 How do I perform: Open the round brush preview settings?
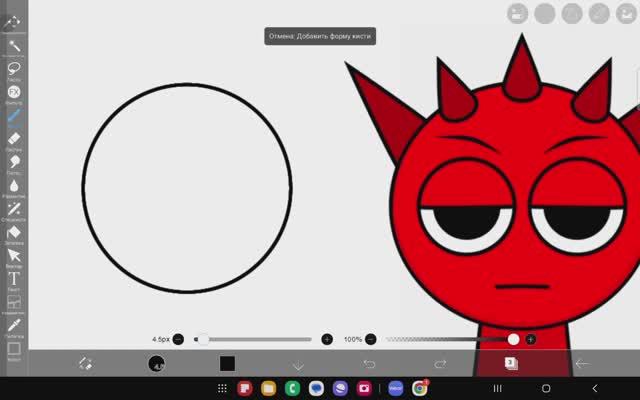coord(156,363)
